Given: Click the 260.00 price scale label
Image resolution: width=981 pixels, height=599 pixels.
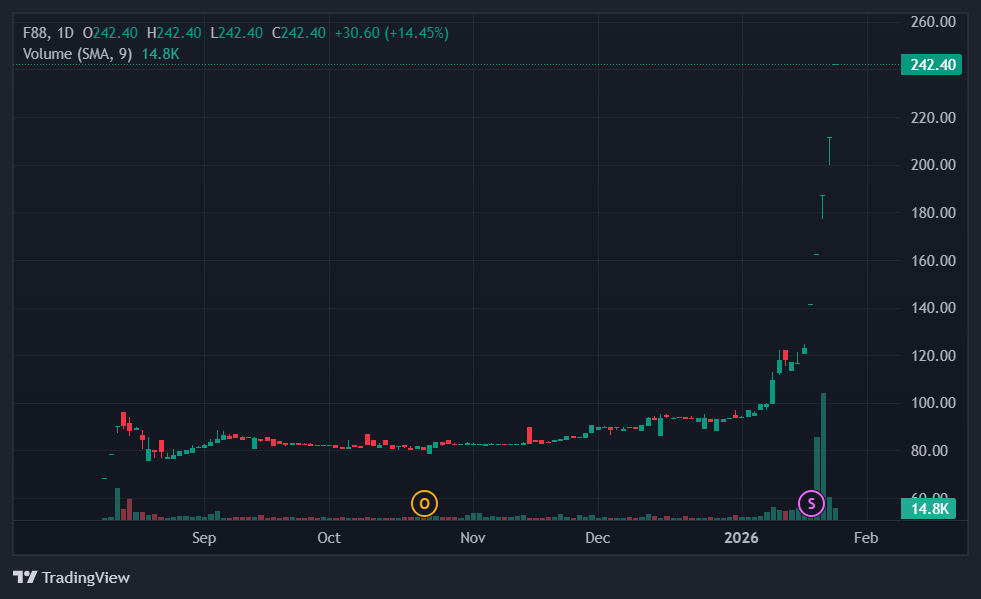Looking at the screenshot, I should click(933, 22).
